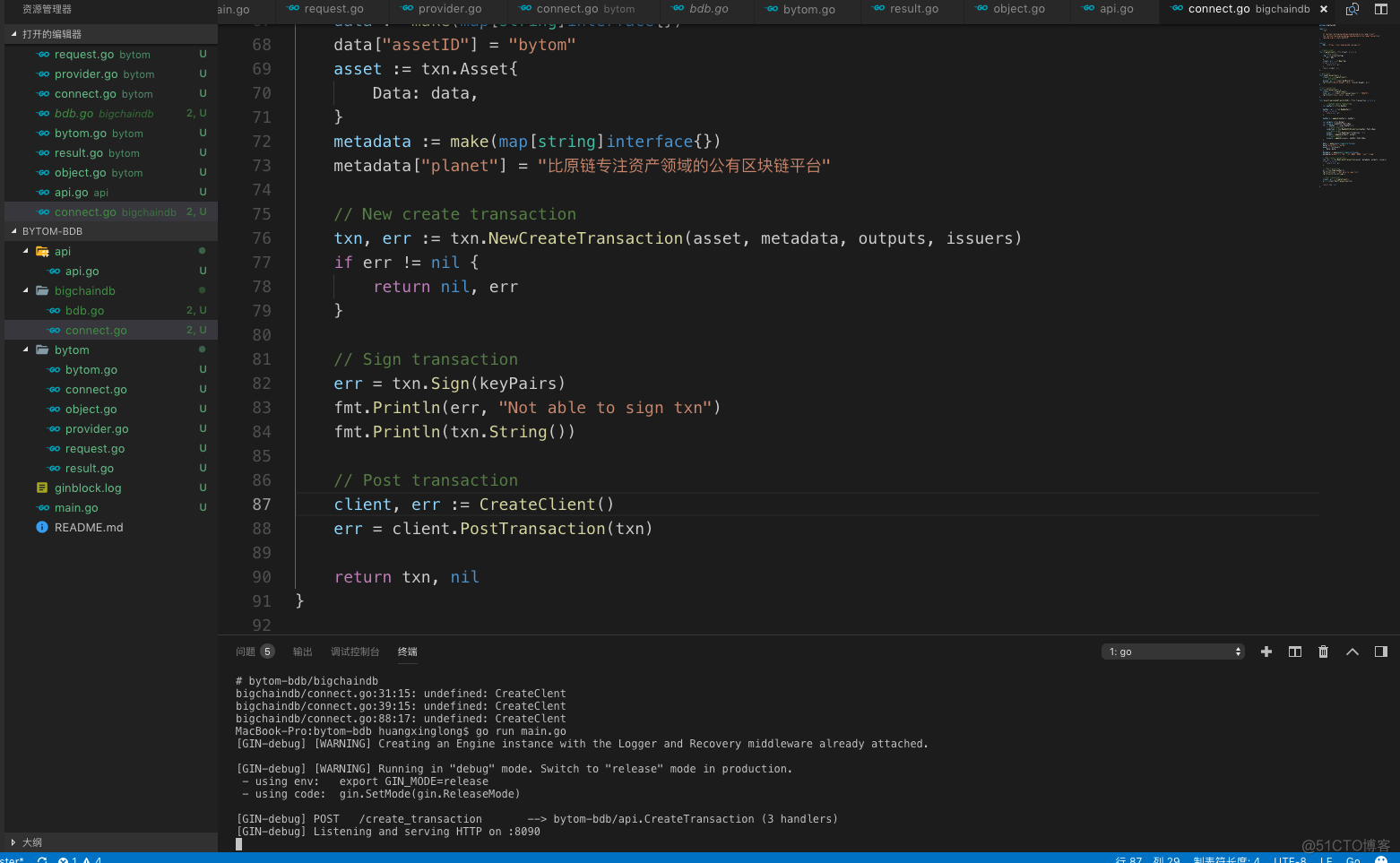Place cursor on CreateClient() call
Viewport: 1400px width, 863px height.
tap(547, 505)
